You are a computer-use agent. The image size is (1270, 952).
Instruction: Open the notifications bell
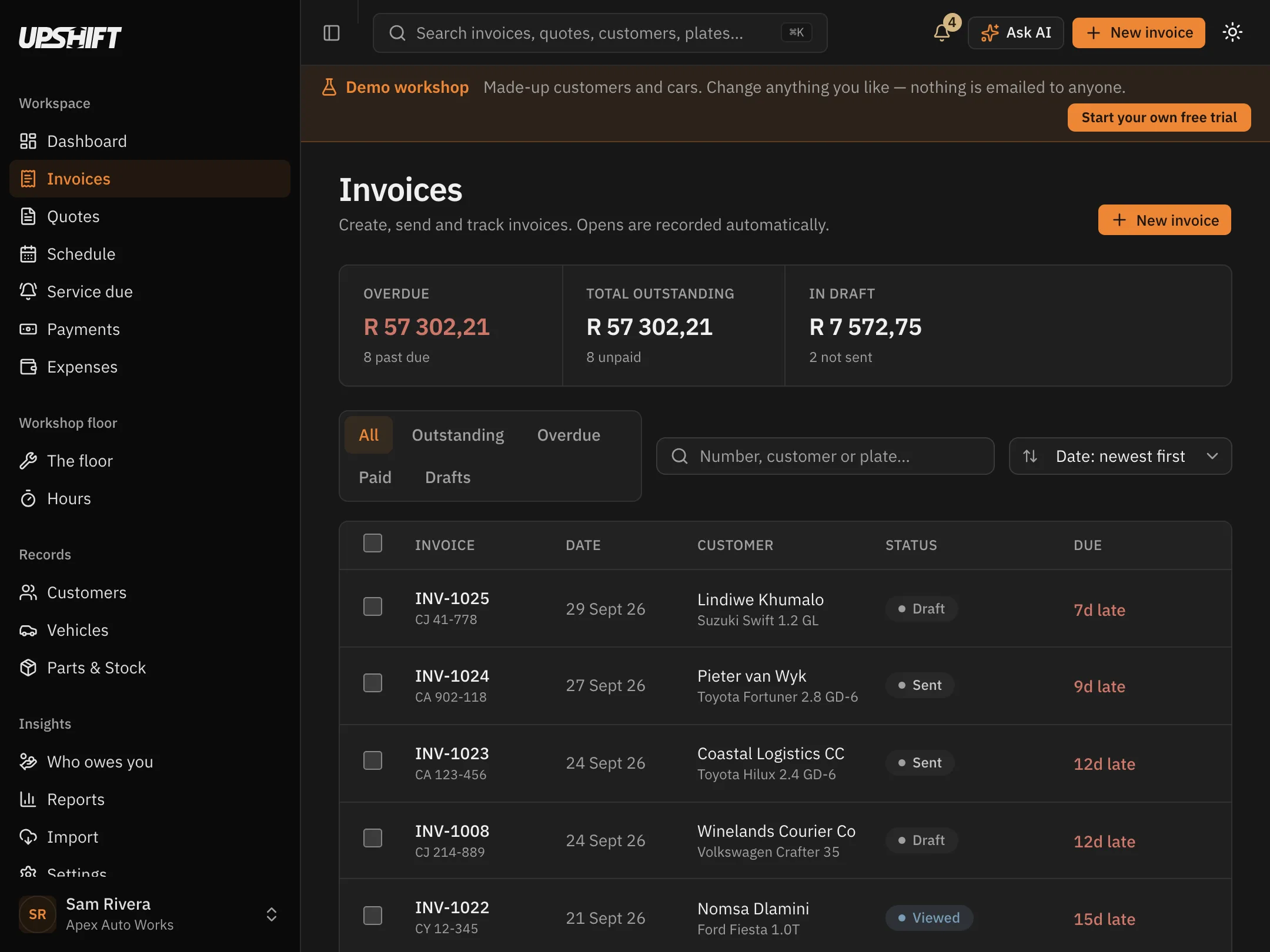click(x=943, y=32)
